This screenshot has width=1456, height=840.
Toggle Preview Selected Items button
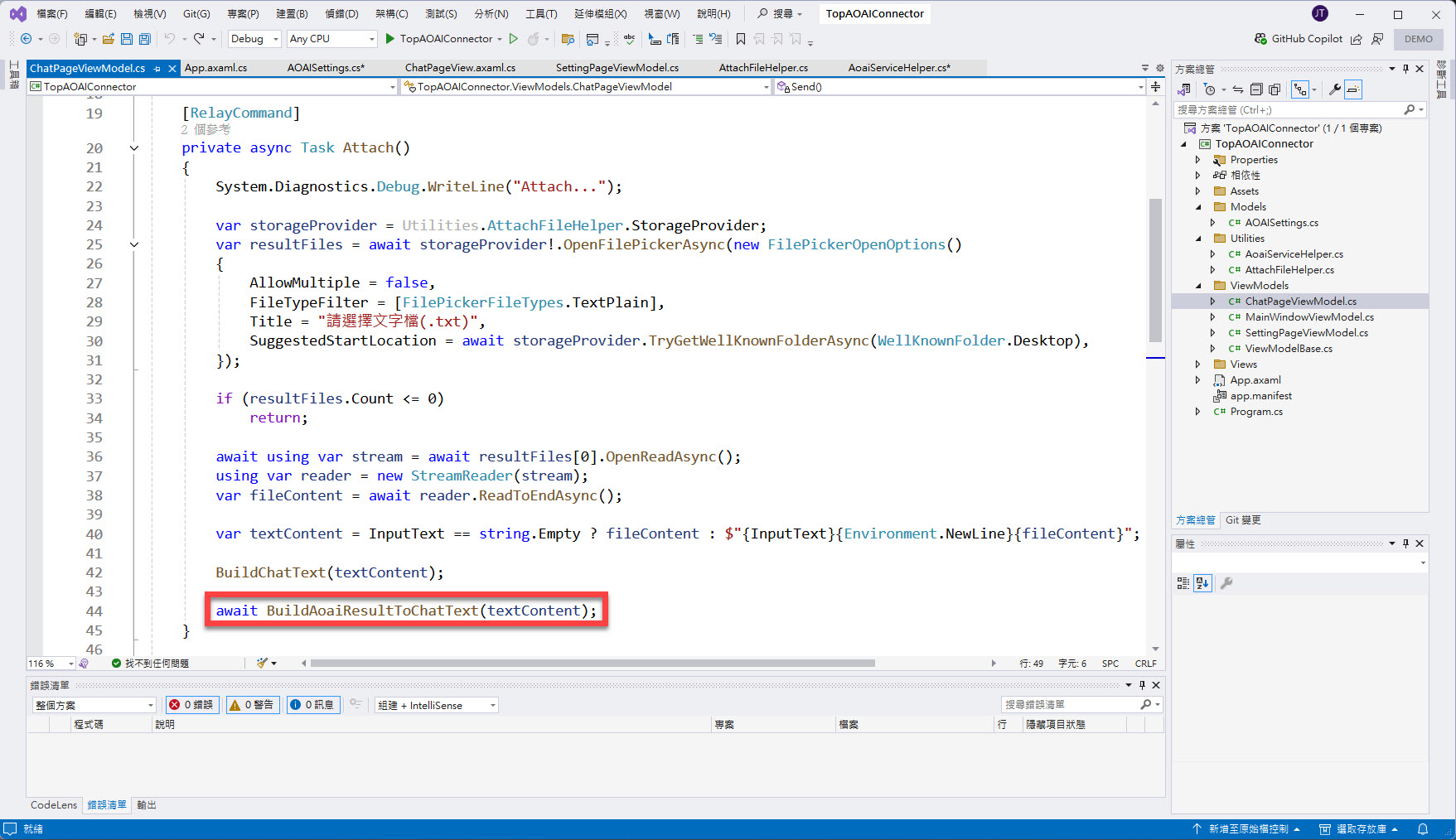[x=1353, y=89]
